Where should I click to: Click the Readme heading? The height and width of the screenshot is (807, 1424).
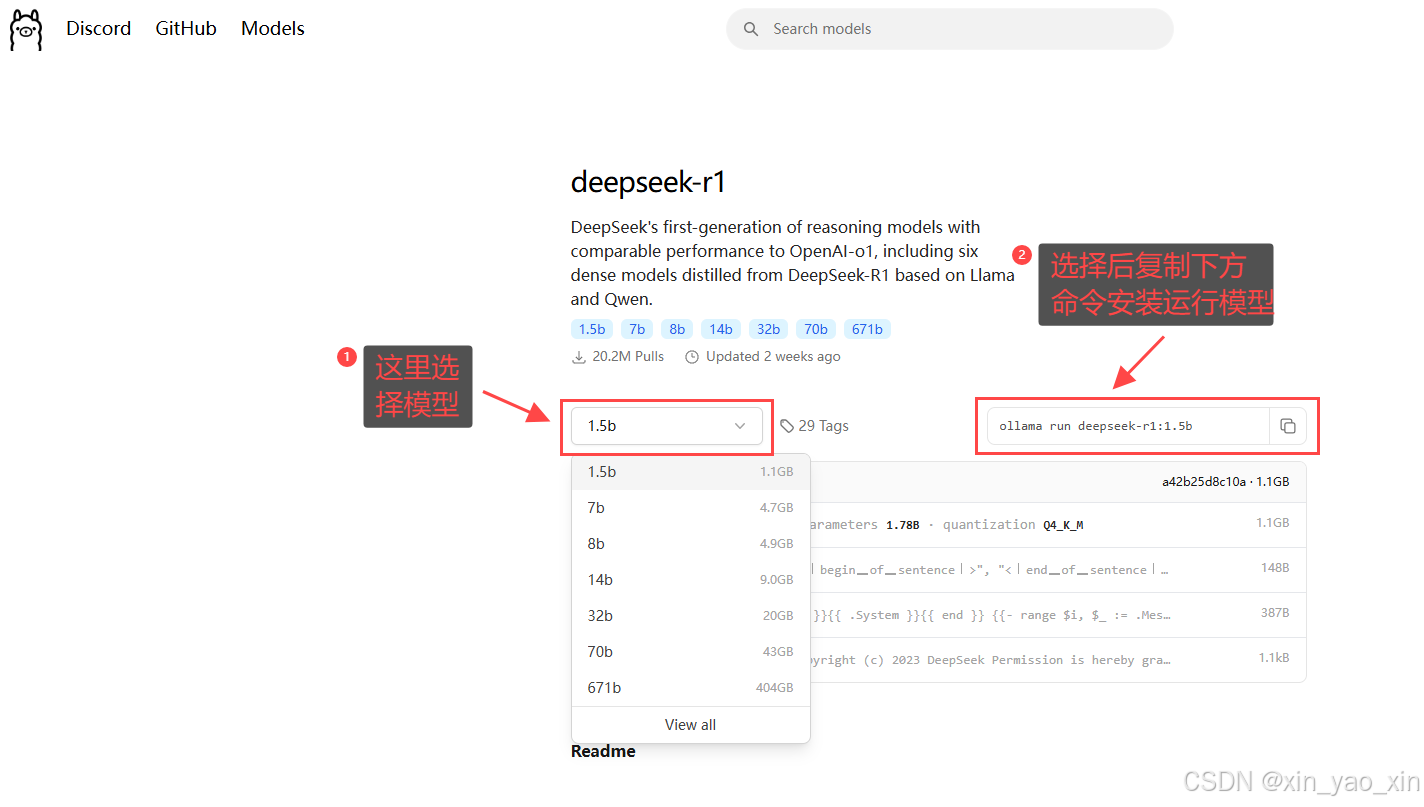pyautogui.click(x=603, y=751)
